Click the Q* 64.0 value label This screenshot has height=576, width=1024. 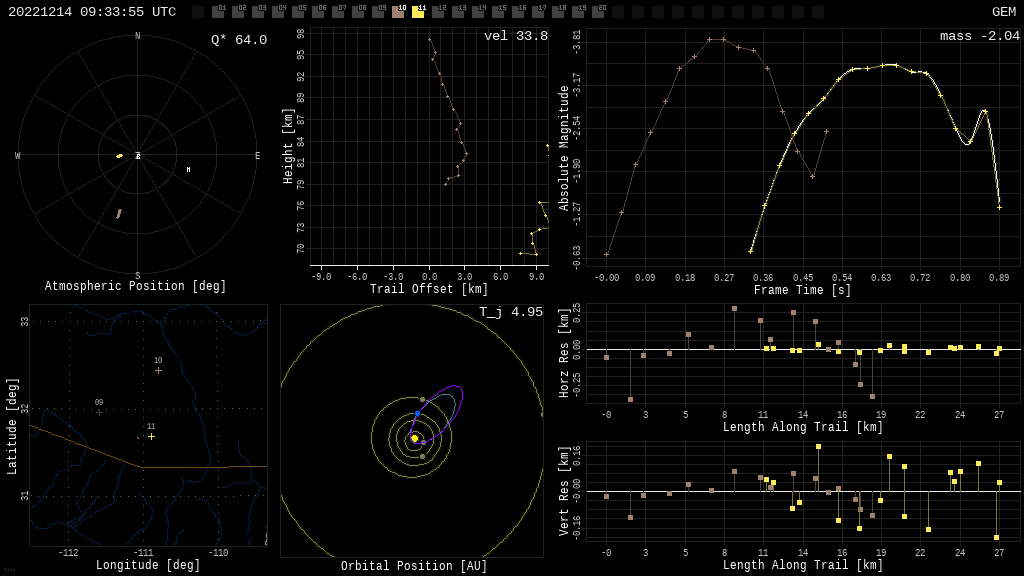tap(239, 40)
